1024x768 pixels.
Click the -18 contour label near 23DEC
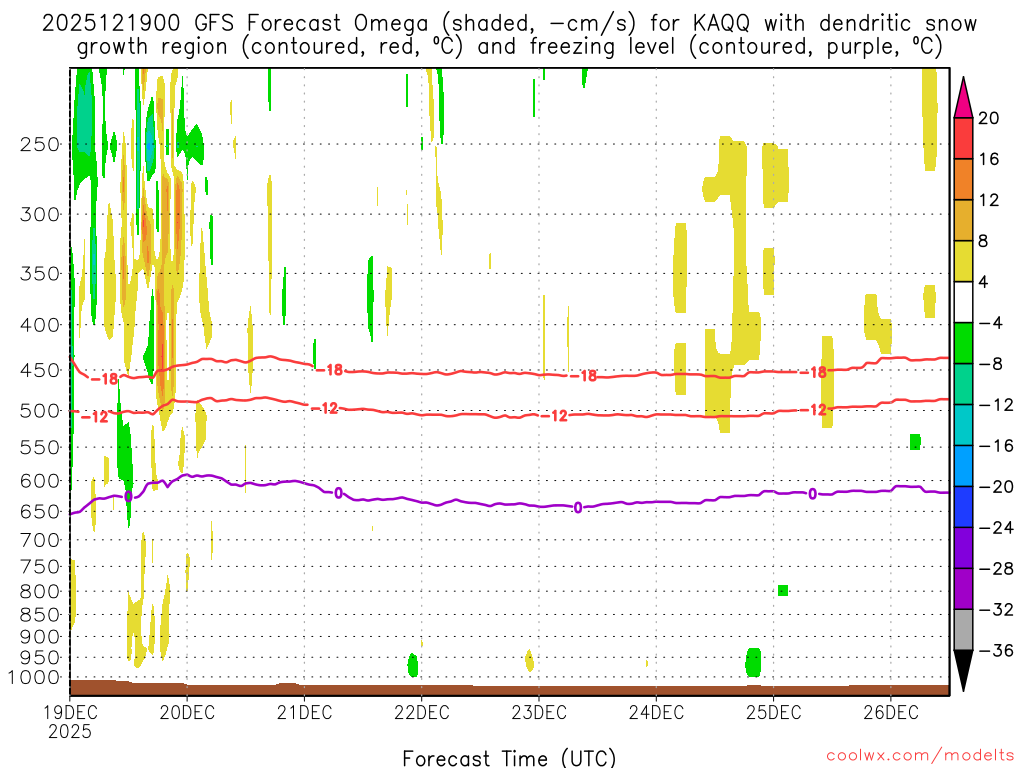(583, 376)
